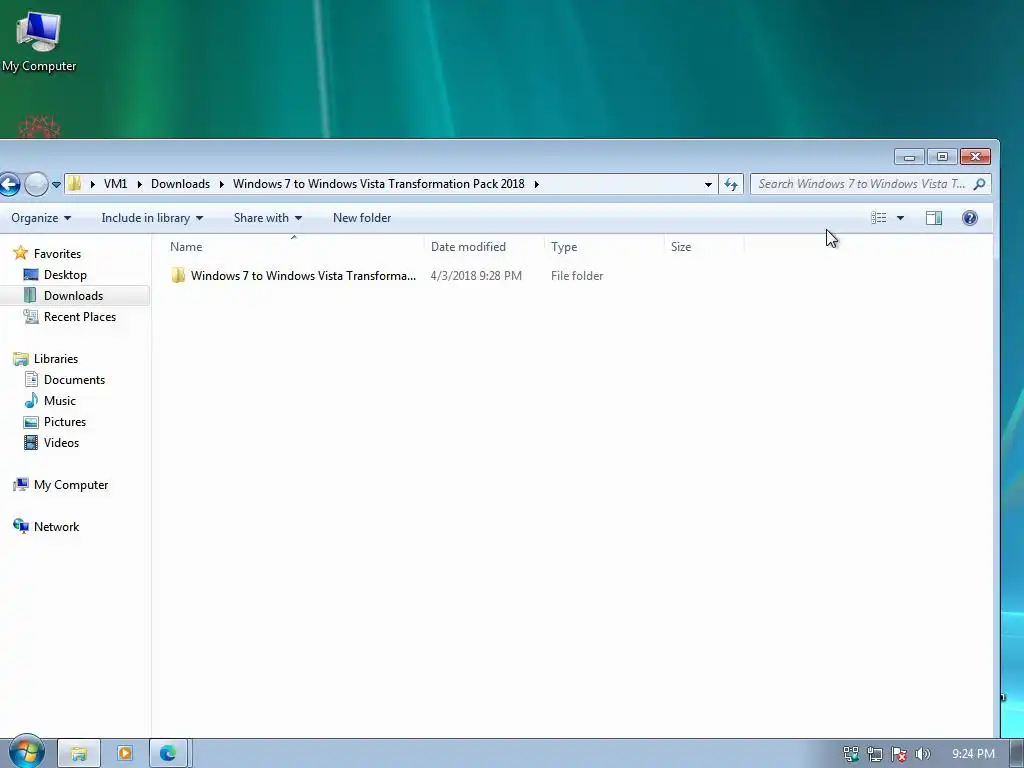
Task: Minimize the Explorer window
Action: (x=909, y=157)
